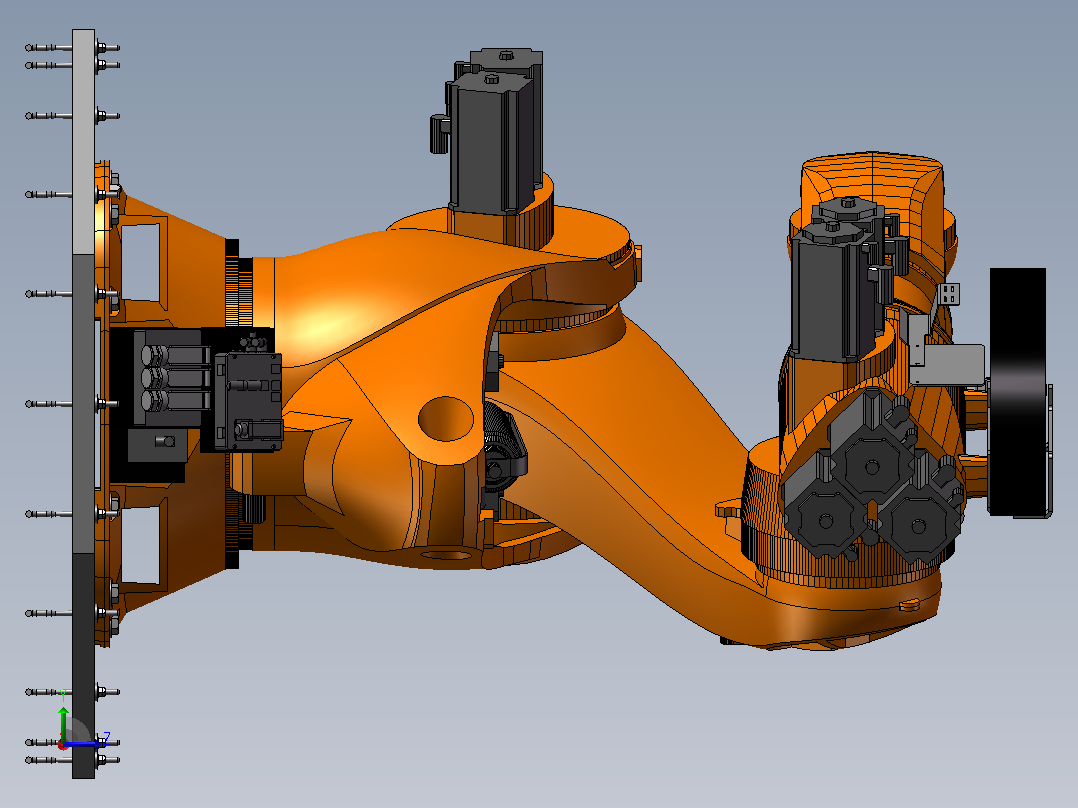Viewport: 1078px width, 808px height.
Task: Click the green Y axis of the orientation triad
Action: (63, 724)
